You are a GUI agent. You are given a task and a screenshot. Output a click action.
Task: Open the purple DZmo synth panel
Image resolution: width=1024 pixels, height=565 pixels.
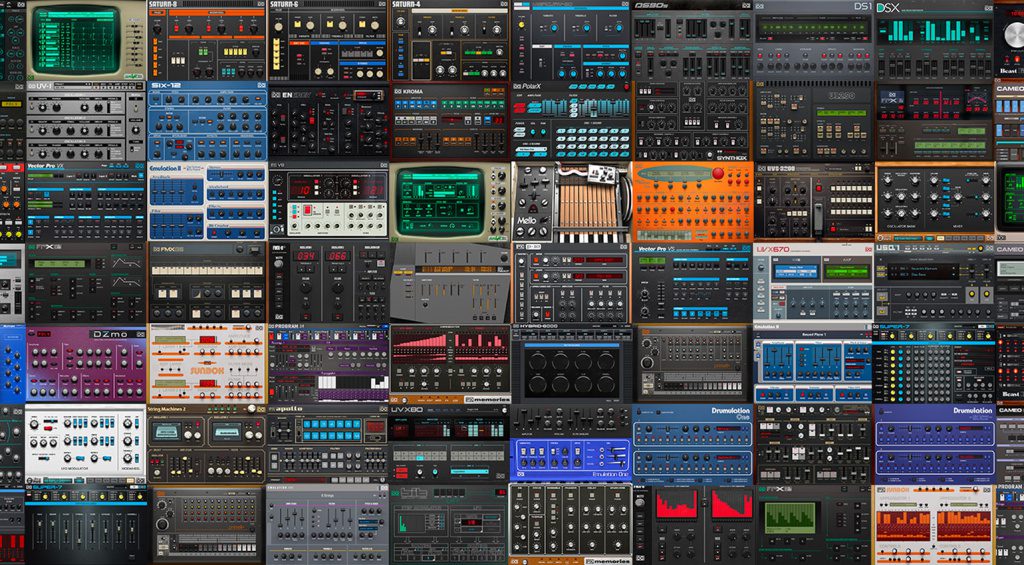(86, 364)
